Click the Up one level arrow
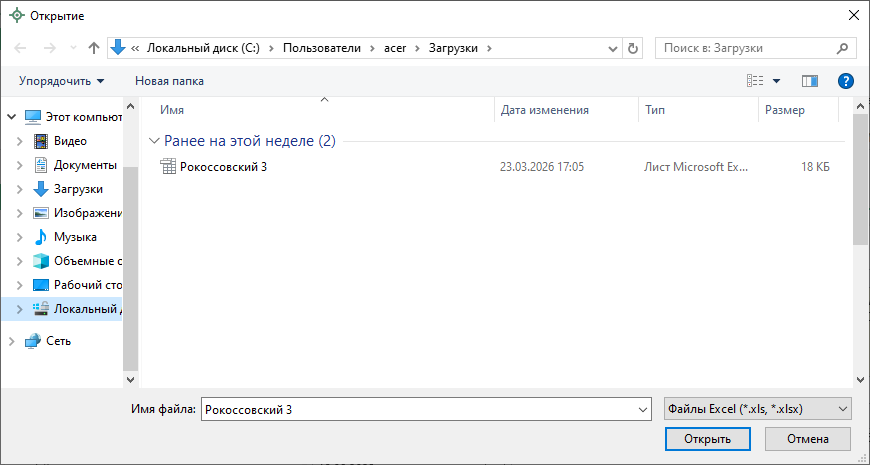 point(94,48)
